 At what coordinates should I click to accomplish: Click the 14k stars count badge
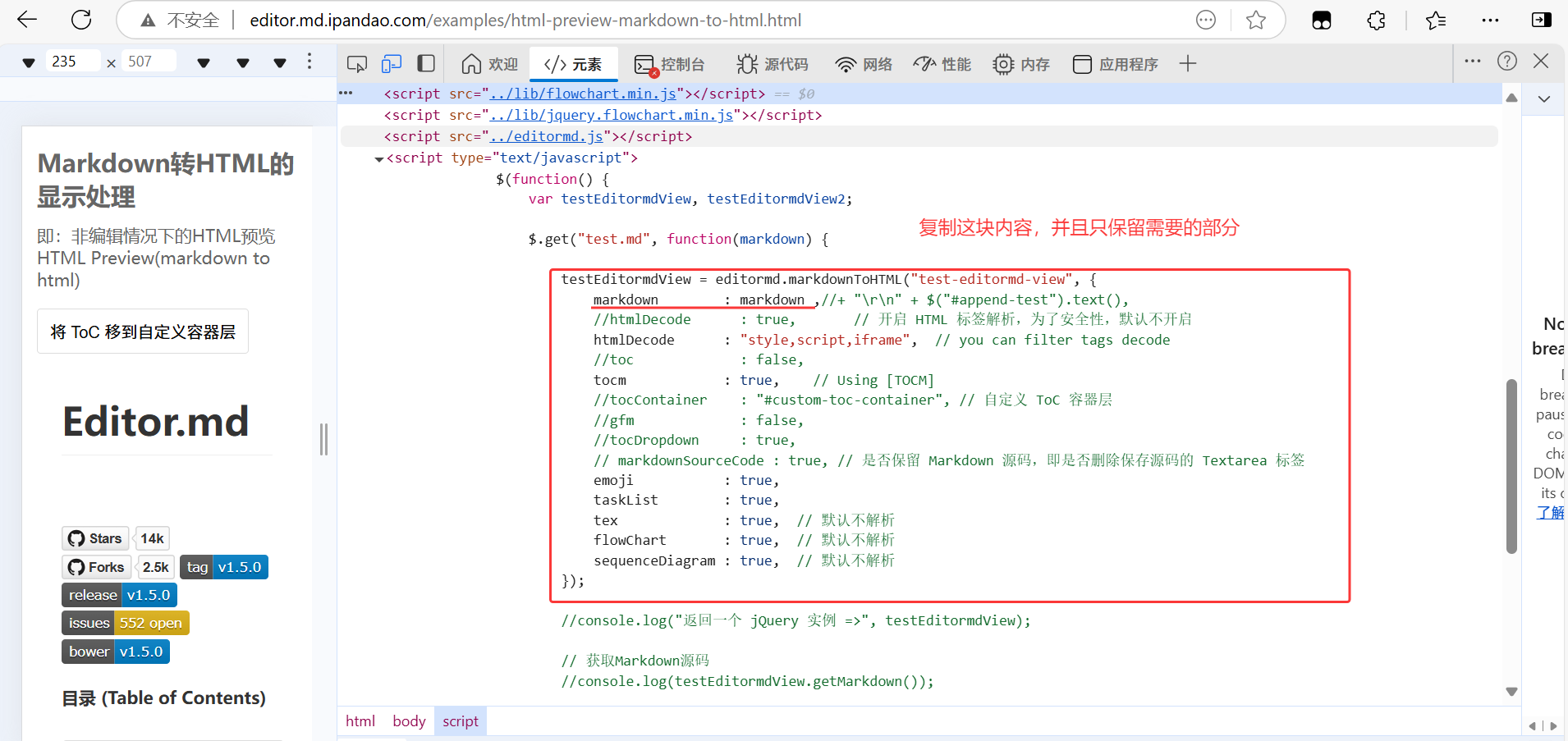click(x=152, y=538)
